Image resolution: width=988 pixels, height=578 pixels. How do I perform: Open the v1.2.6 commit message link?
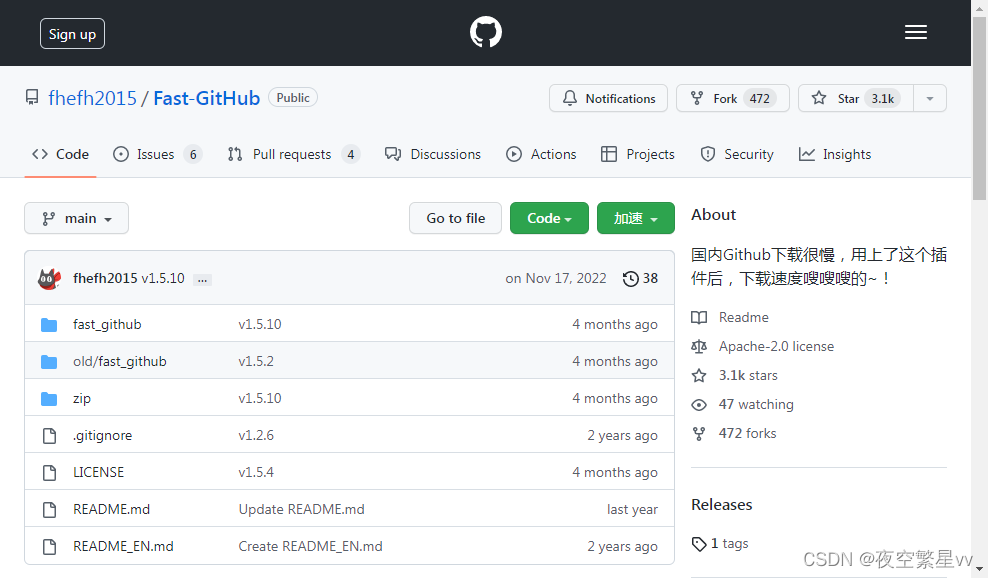click(x=256, y=436)
